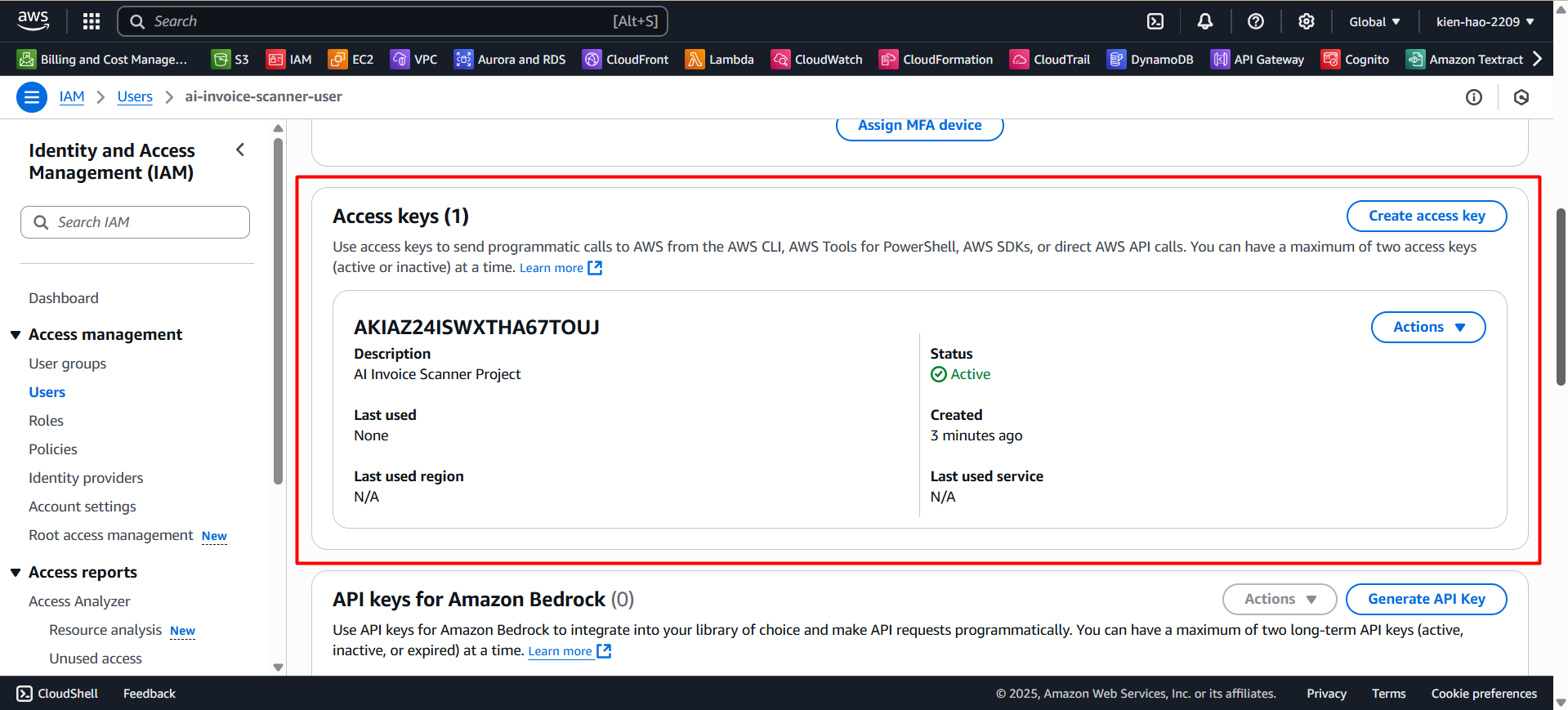Image resolution: width=1568 pixels, height=710 pixels.
Task: Open Root access management
Action: point(111,535)
